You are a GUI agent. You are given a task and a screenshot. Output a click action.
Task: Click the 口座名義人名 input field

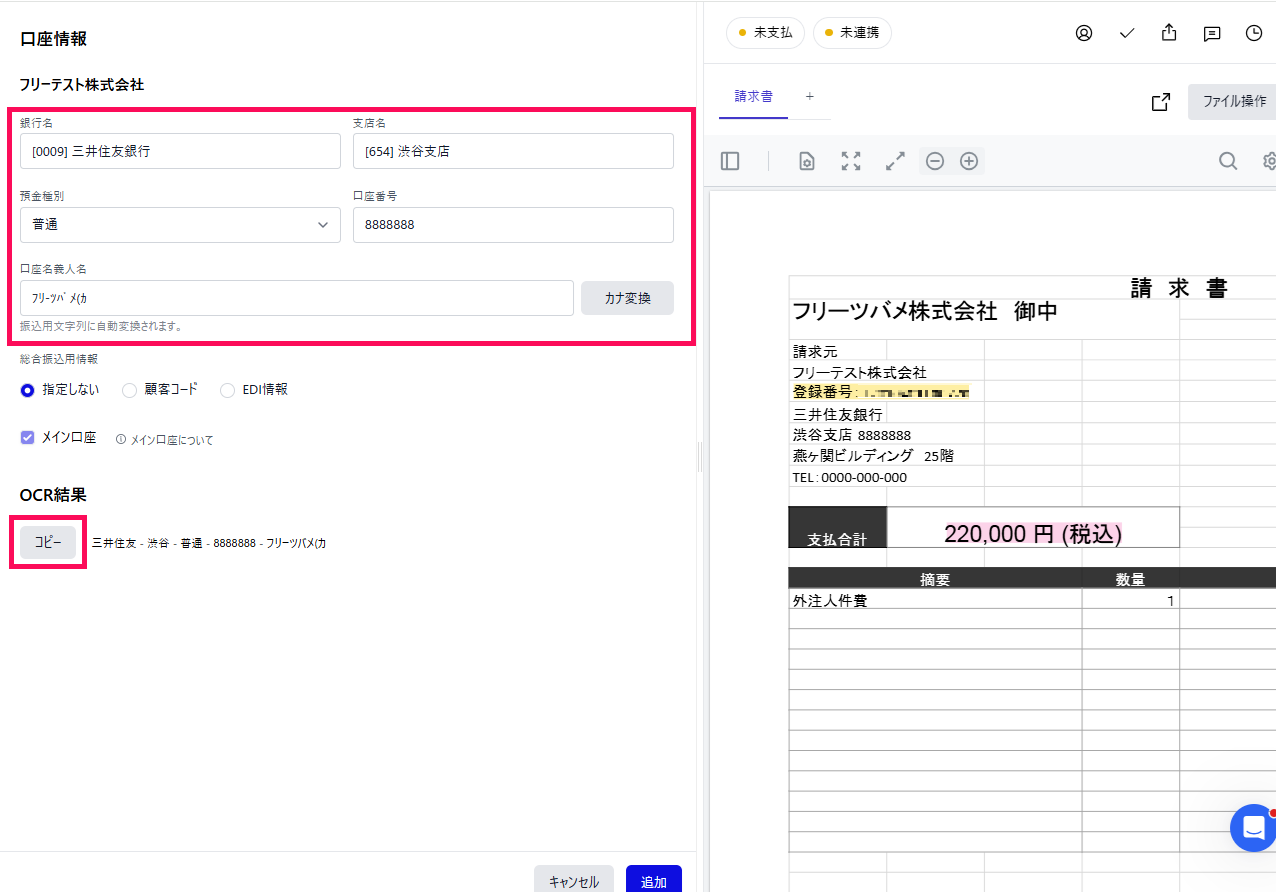click(x=297, y=298)
